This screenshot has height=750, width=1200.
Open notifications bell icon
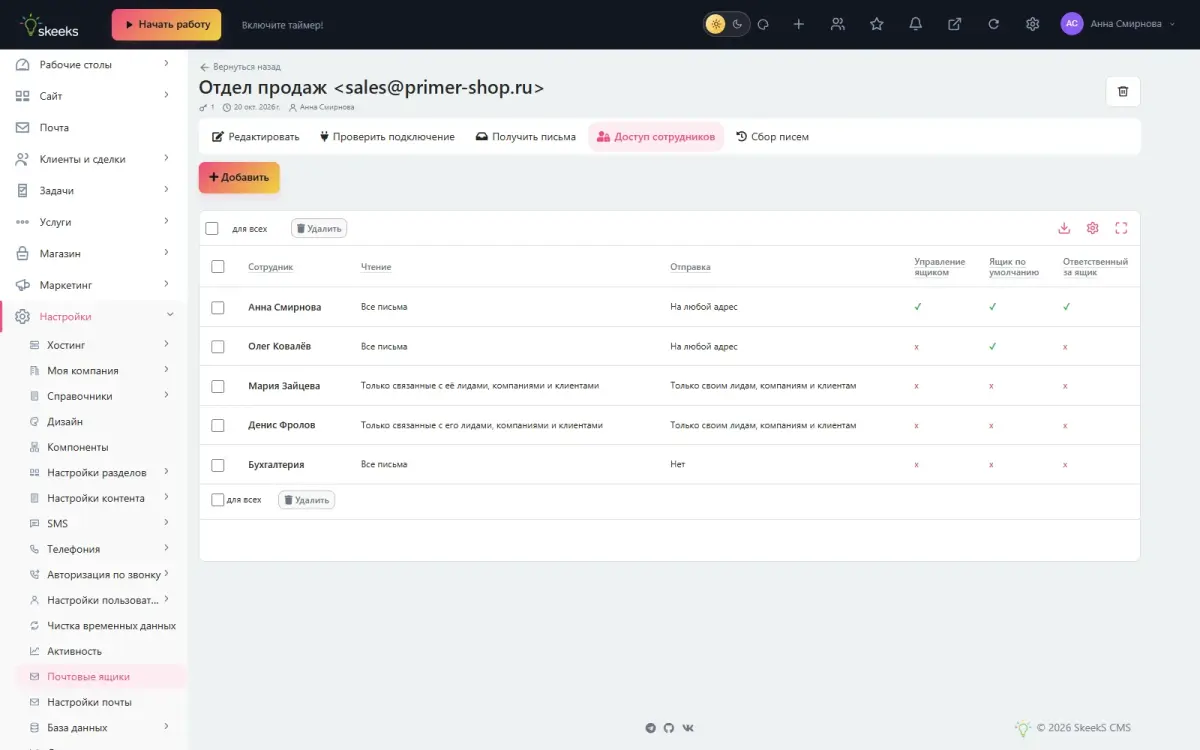(916, 24)
